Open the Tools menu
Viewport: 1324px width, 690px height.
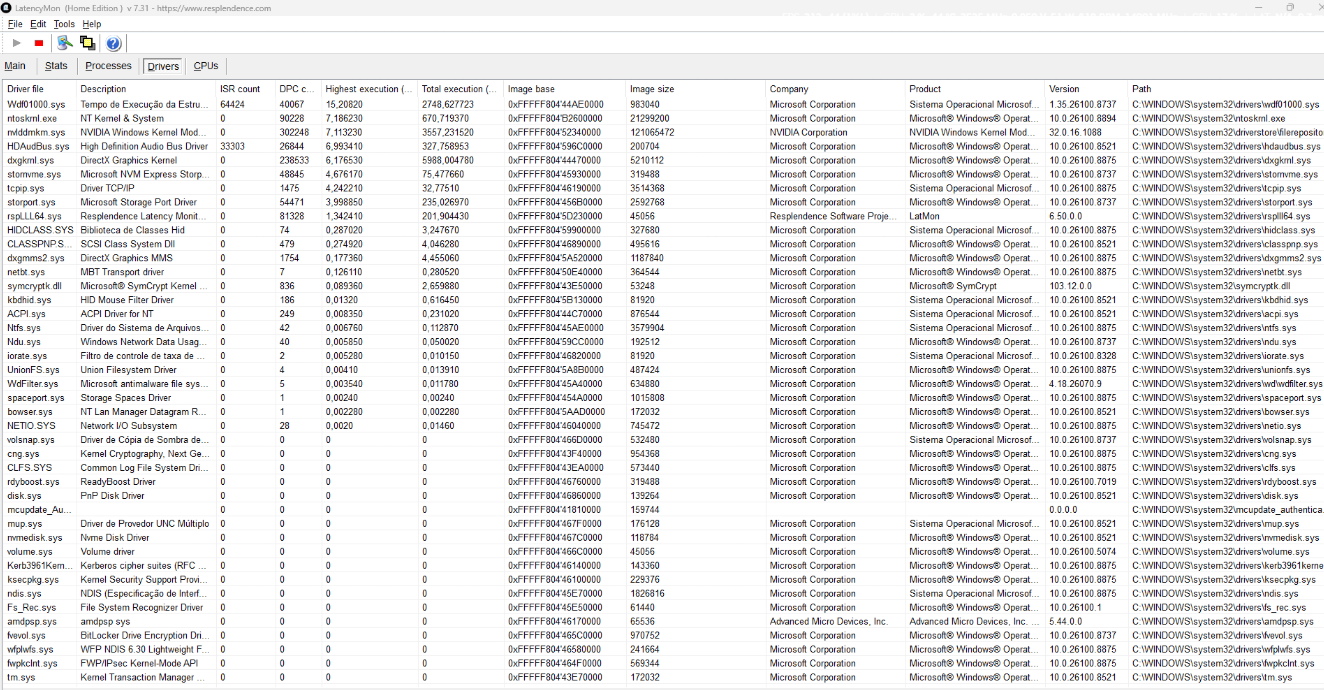pos(64,24)
